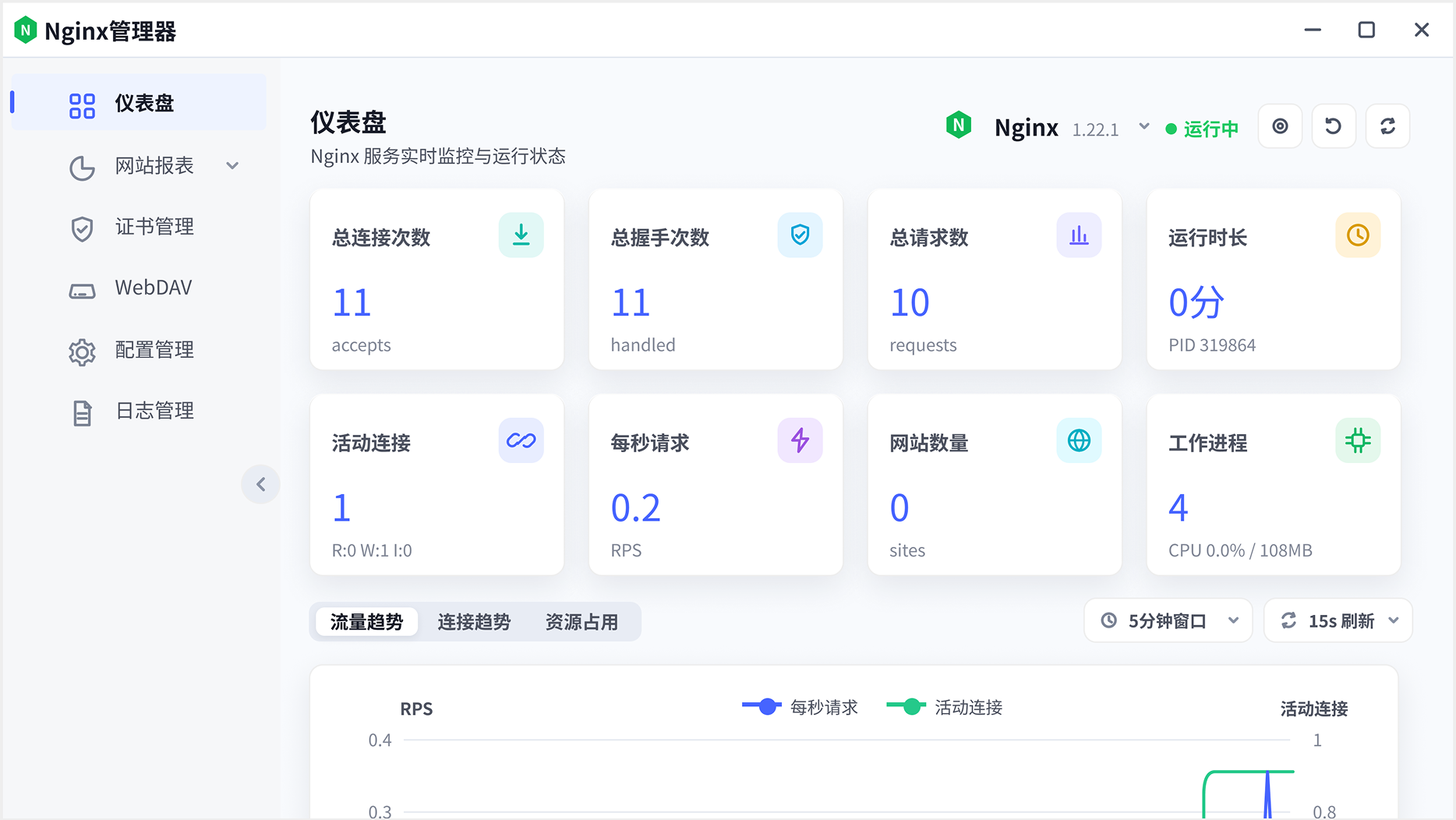Click the 活动连接 value 1
This screenshot has width=1456, height=820.
pyautogui.click(x=342, y=508)
